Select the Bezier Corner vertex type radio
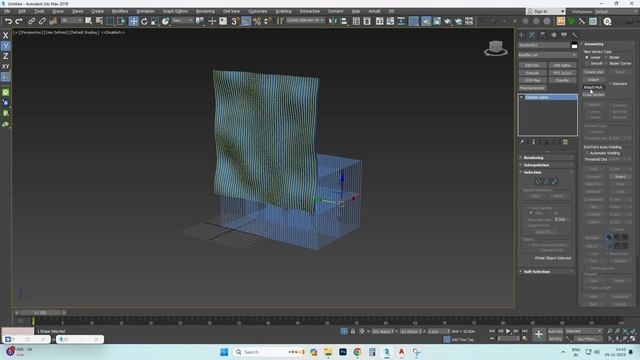This screenshot has width=640, height=360. tap(606, 63)
